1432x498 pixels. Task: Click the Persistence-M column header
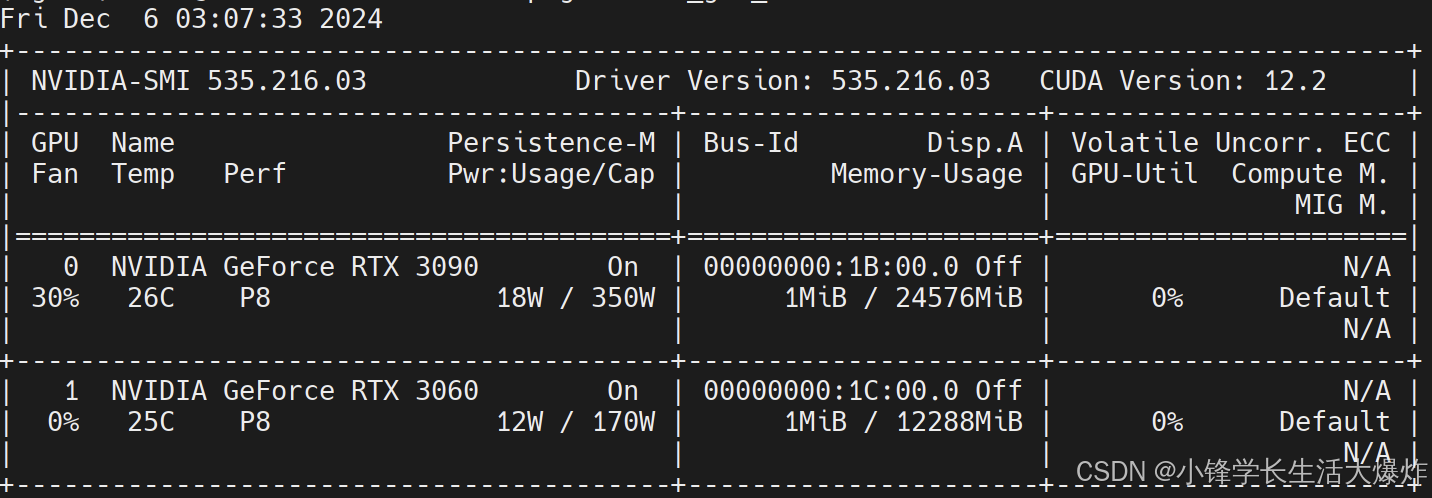(551, 143)
